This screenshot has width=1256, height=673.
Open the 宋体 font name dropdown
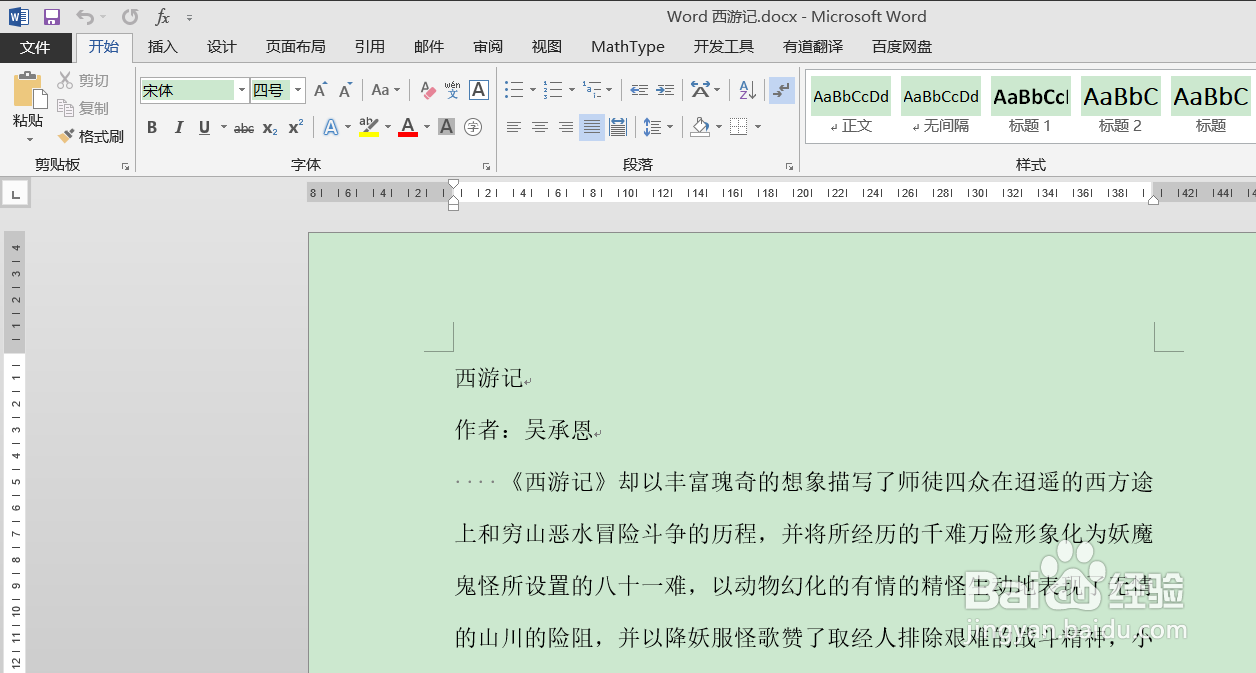(240, 90)
